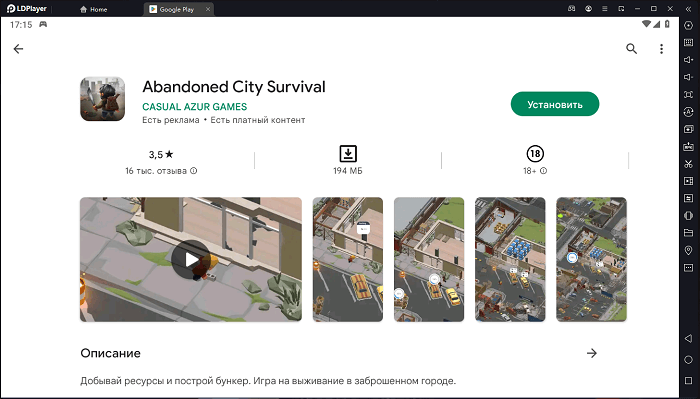
Task: Click the gamepad icon in the Android status bar
Action: [x=43, y=25]
